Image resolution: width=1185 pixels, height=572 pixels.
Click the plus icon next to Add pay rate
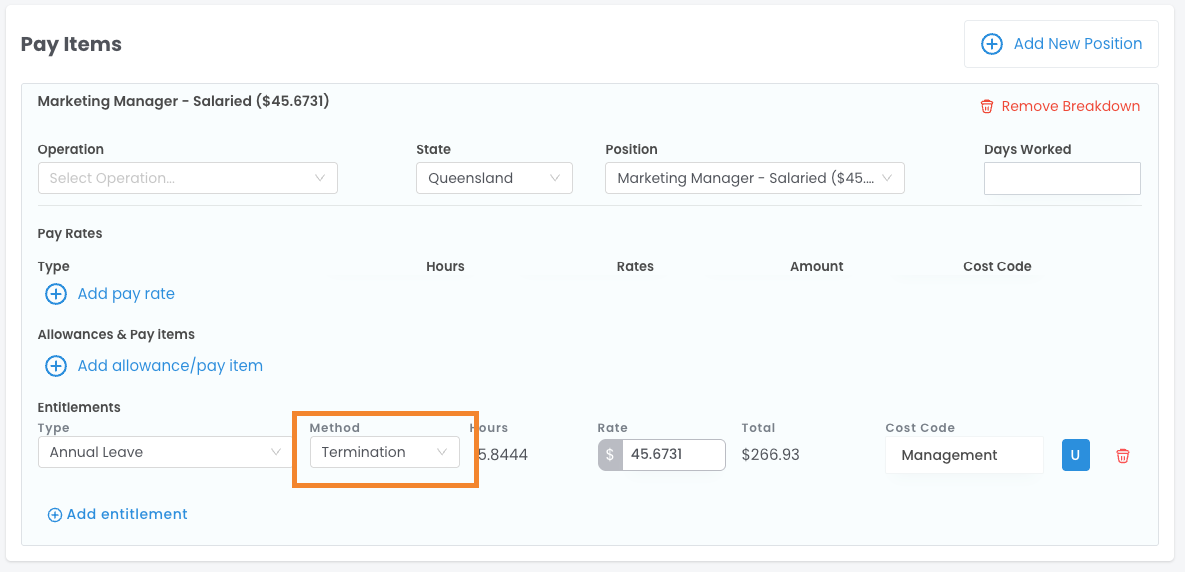tap(56, 294)
